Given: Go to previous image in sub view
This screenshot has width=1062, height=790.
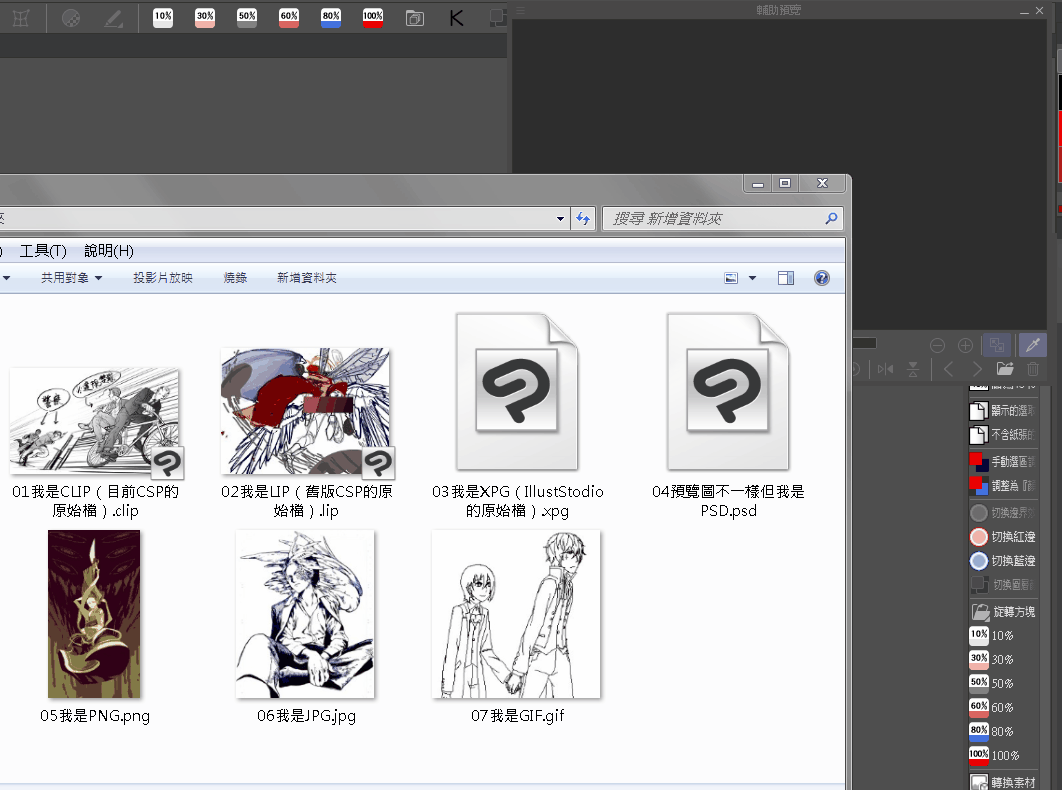Looking at the screenshot, I should [x=948, y=369].
